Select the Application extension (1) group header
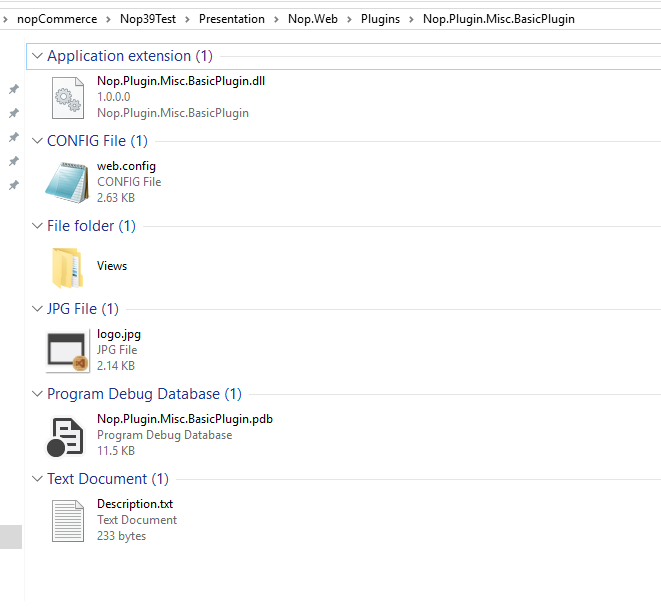 pyautogui.click(x=130, y=56)
